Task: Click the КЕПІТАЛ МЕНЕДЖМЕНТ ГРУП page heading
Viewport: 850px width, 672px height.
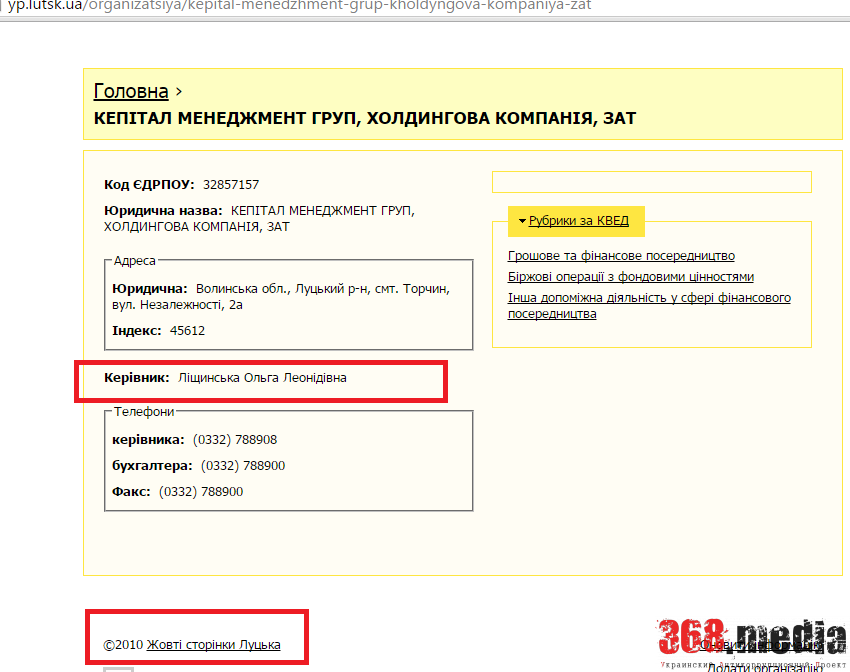Action: (x=364, y=119)
